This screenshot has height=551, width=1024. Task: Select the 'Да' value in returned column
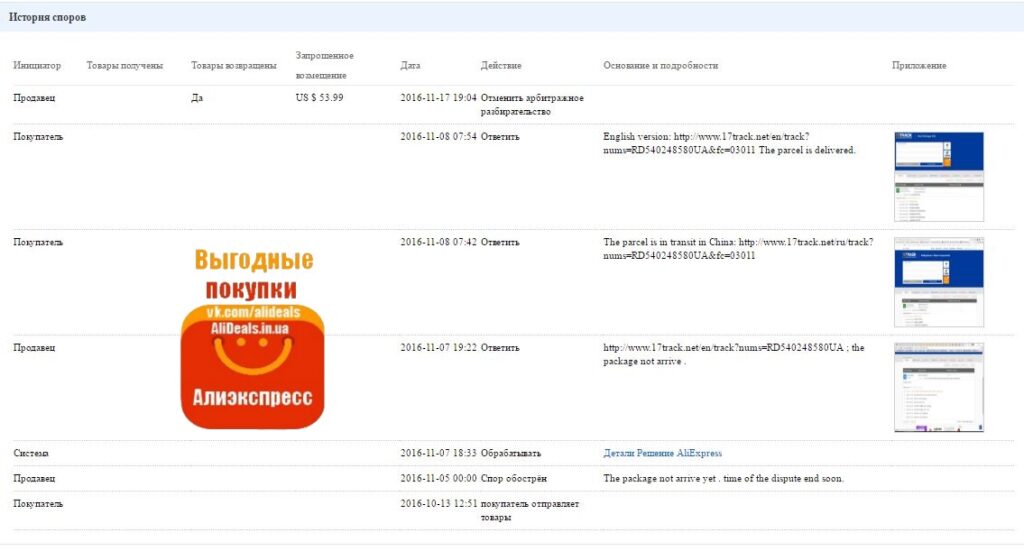point(197,97)
